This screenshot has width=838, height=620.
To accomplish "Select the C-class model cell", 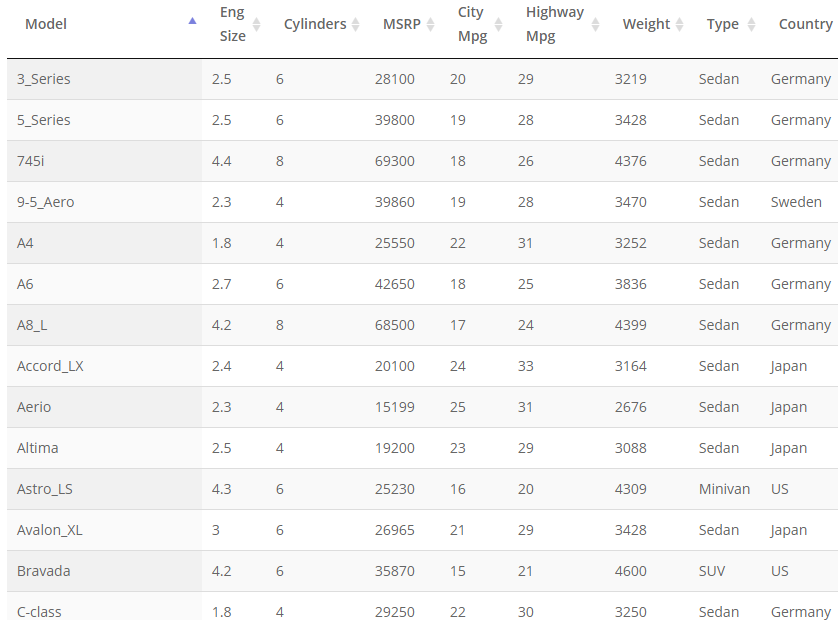I will pos(105,607).
